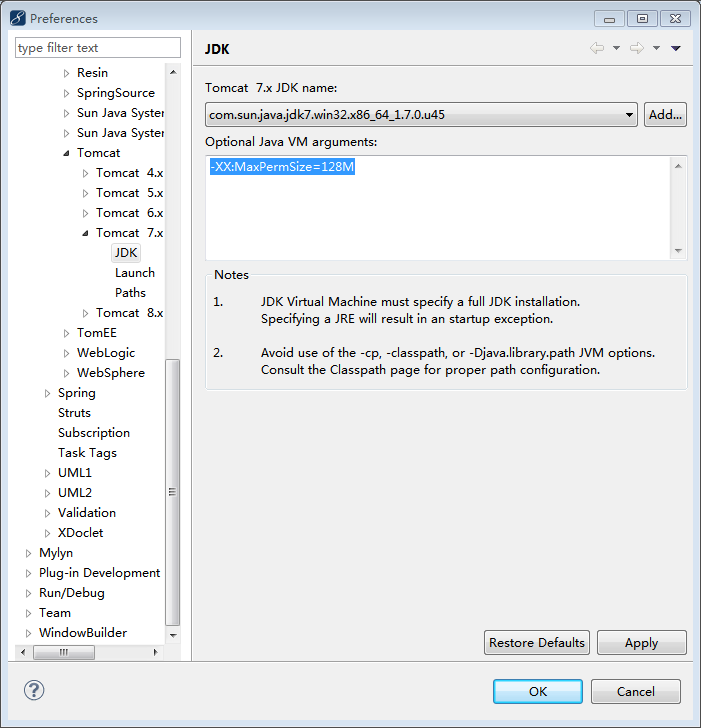Close the Preferences window
The height and width of the screenshot is (728, 701).
(675, 19)
